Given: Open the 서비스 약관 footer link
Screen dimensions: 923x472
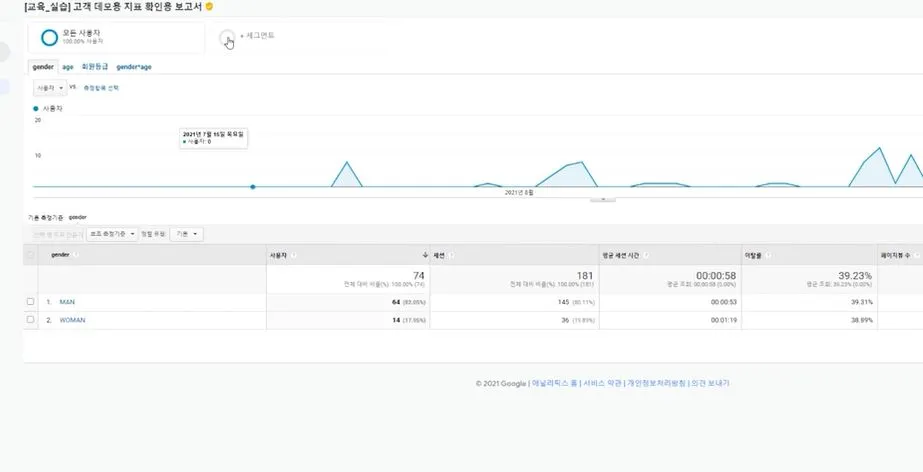Looking at the screenshot, I should point(602,383).
